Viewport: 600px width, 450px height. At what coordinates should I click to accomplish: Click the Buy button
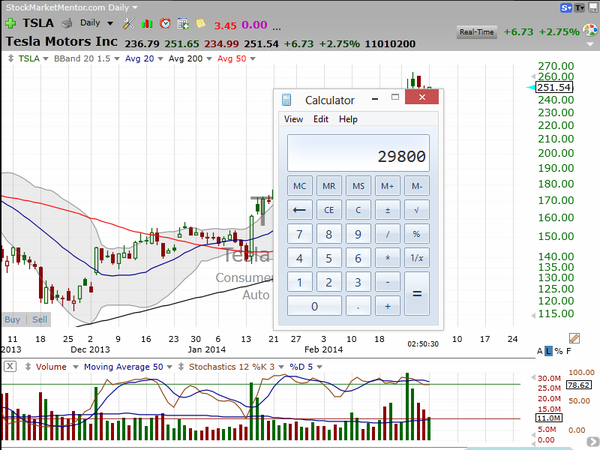pos(12,320)
